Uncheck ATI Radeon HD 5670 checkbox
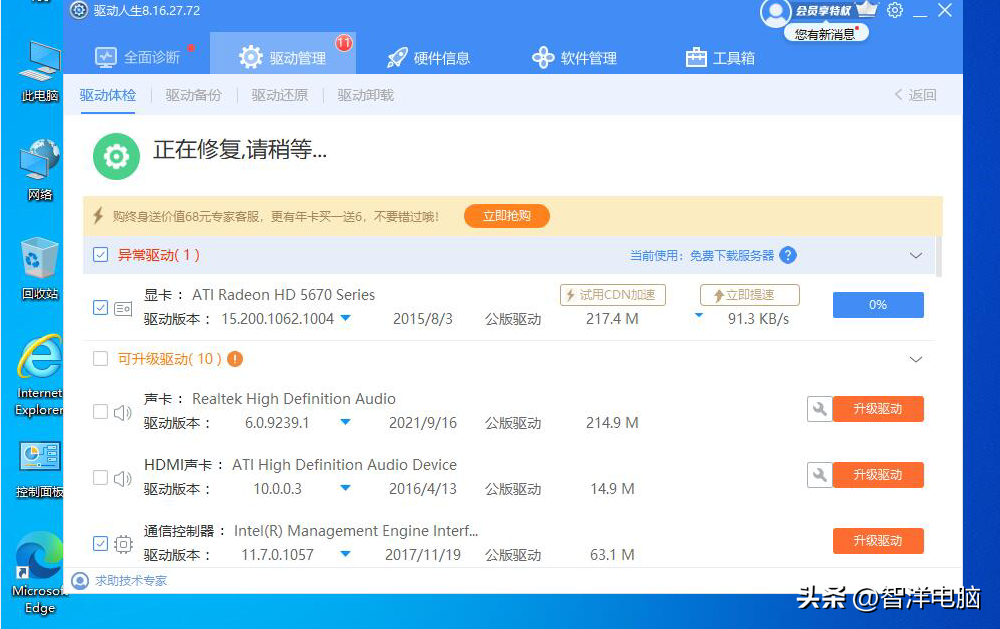The width and height of the screenshot is (1000, 629). point(100,307)
